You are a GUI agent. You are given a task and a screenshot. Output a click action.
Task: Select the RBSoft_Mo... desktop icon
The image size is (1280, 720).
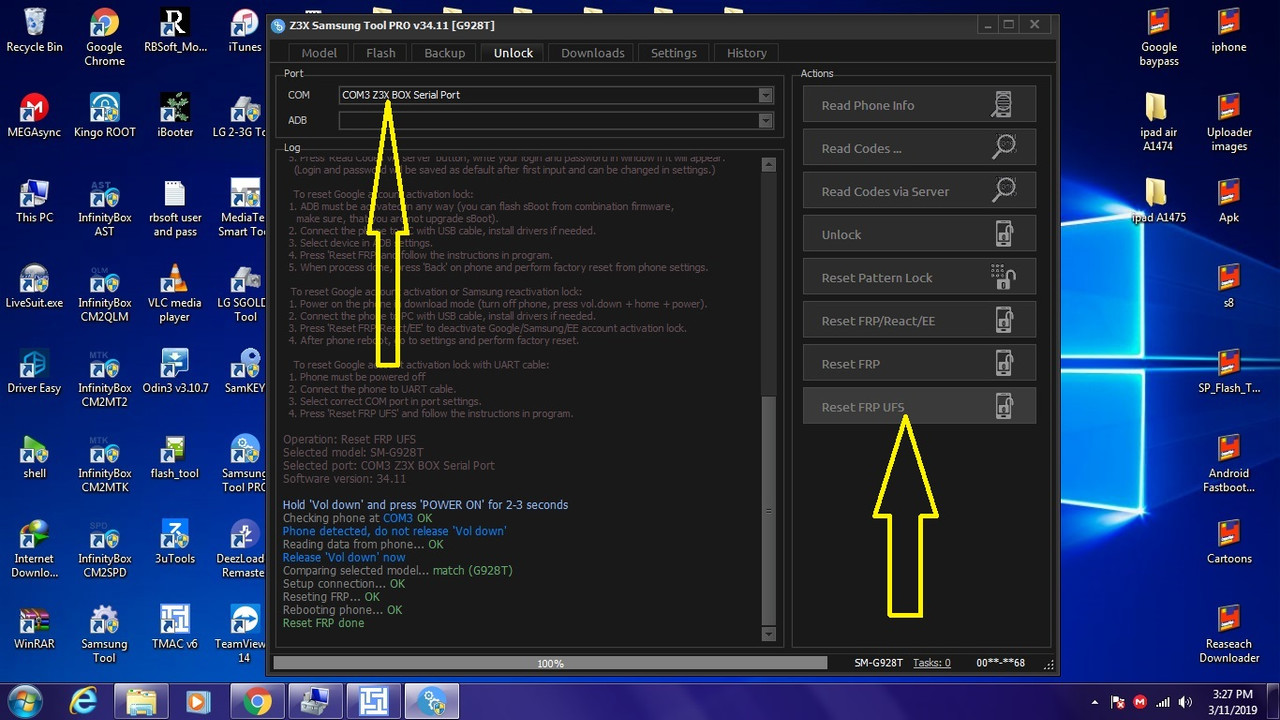[174, 31]
